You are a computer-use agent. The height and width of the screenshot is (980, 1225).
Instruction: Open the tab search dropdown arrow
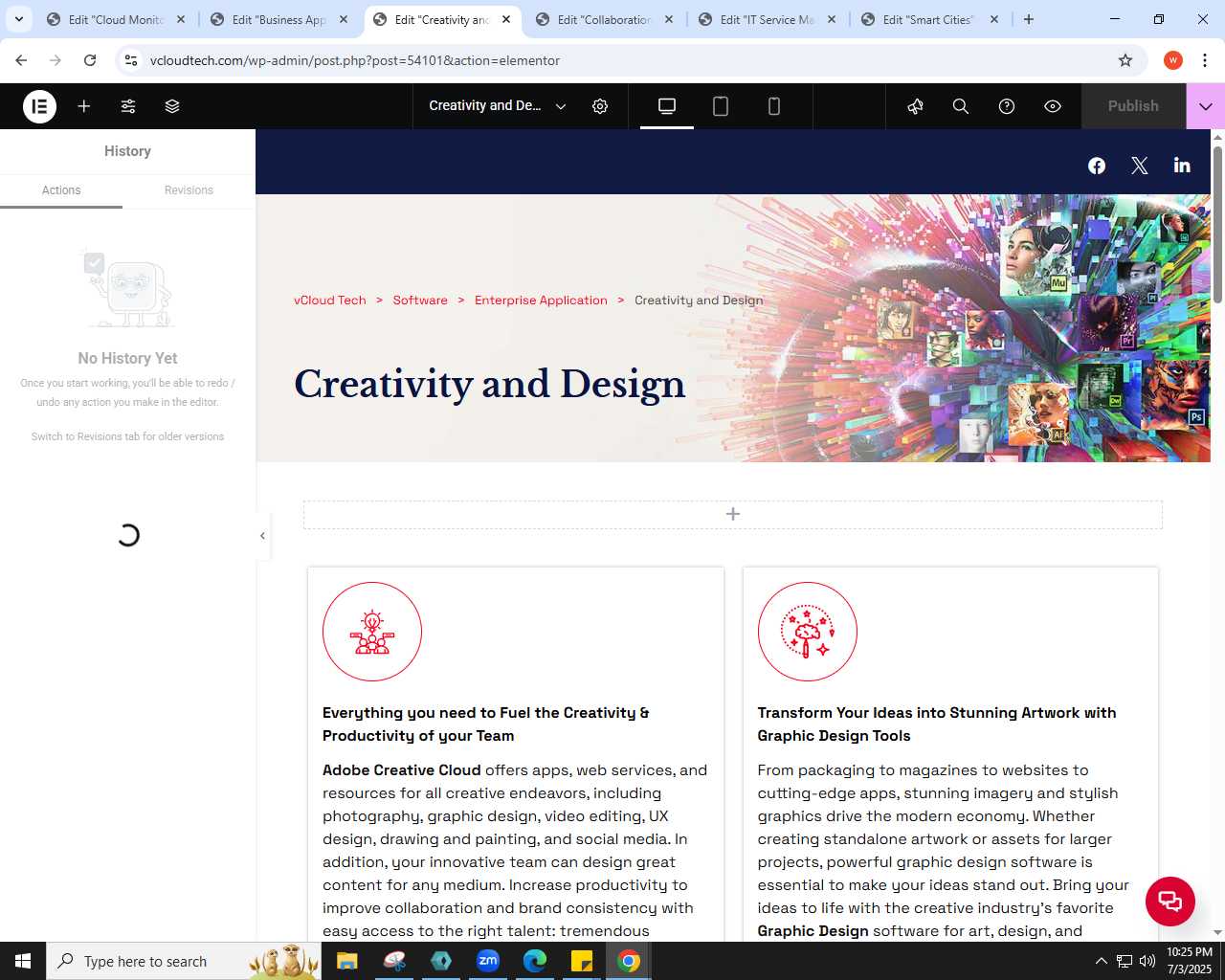coord(18,19)
